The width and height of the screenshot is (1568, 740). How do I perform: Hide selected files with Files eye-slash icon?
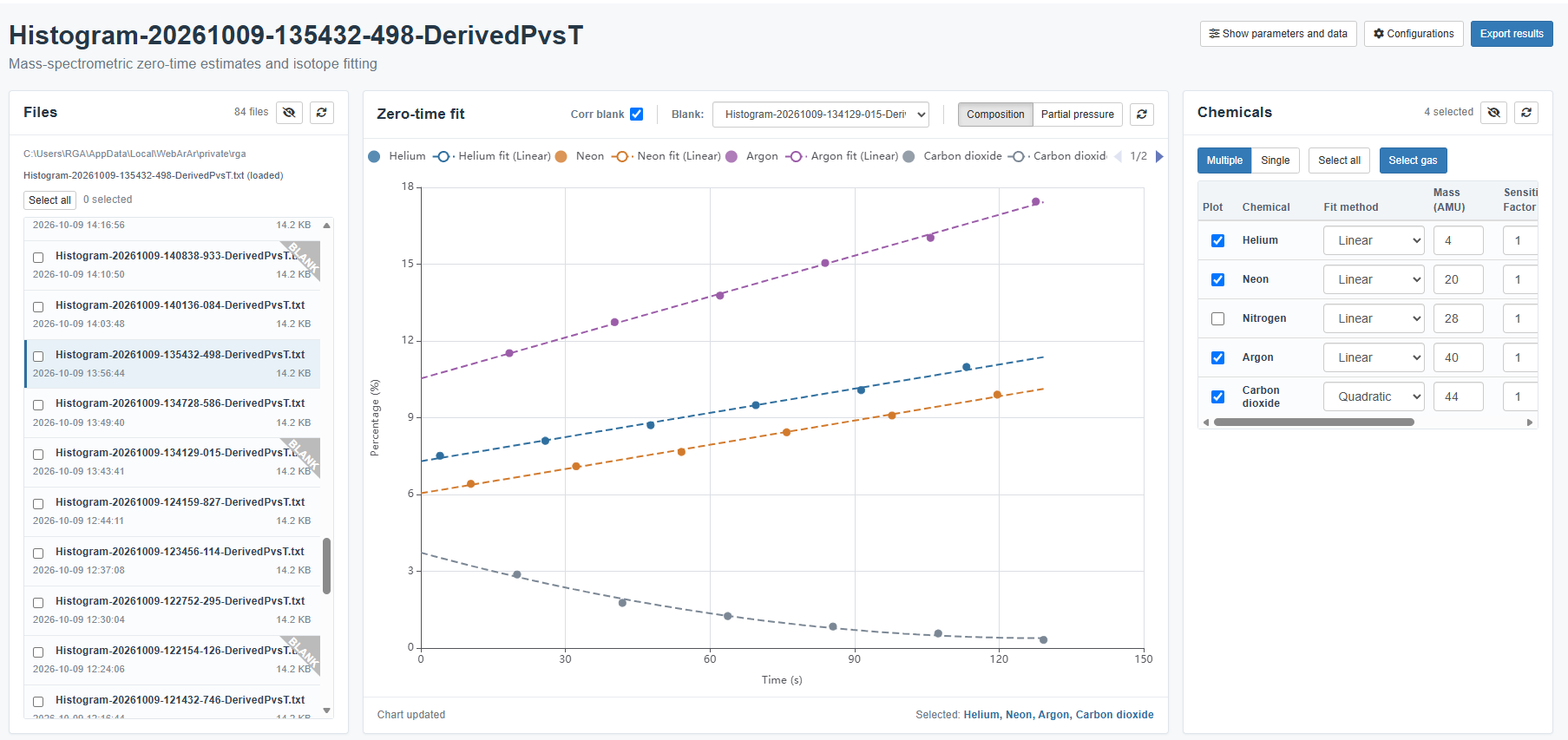(x=289, y=113)
